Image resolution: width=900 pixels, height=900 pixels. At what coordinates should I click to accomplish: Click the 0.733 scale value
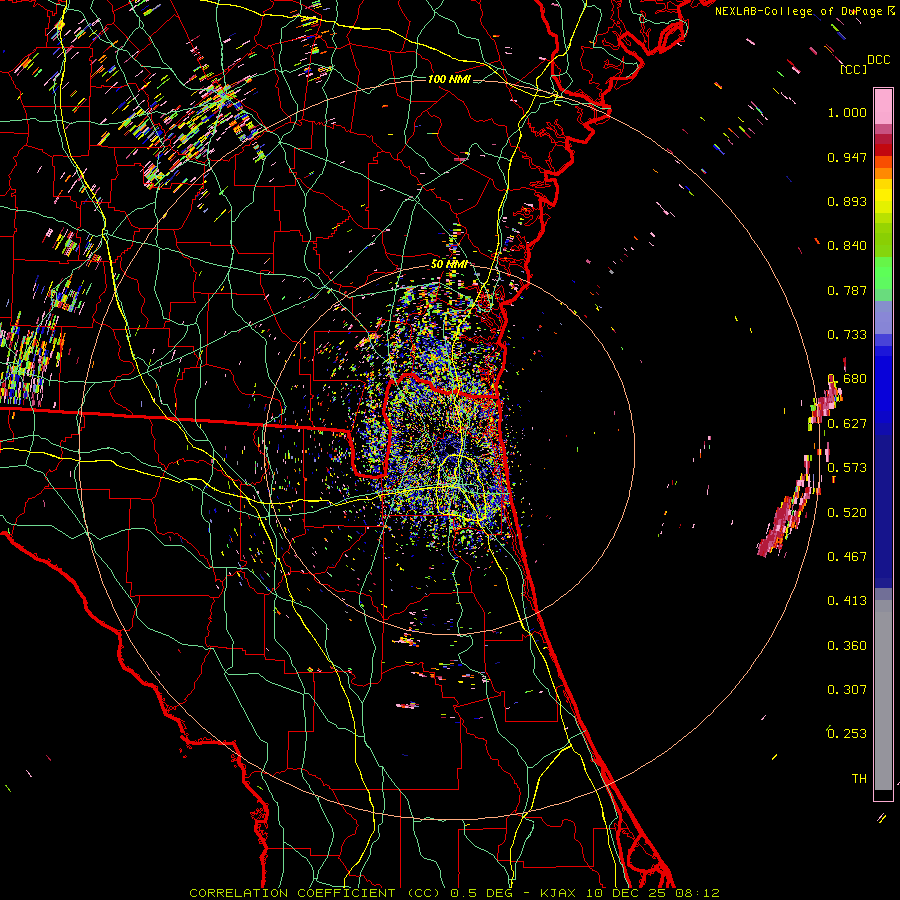847,335
